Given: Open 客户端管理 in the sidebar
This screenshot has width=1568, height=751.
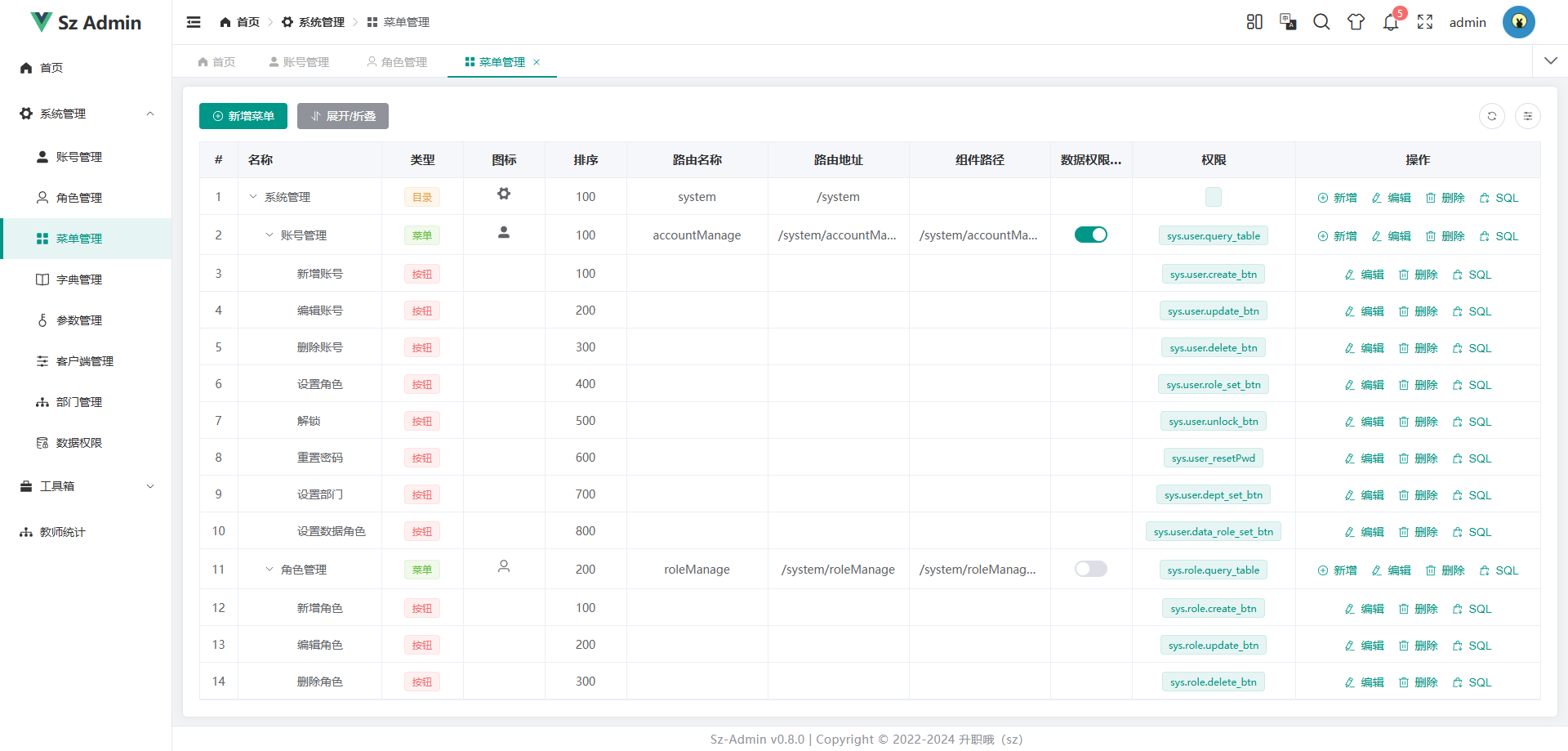Looking at the screenshot, I should (x=86, y=361).
